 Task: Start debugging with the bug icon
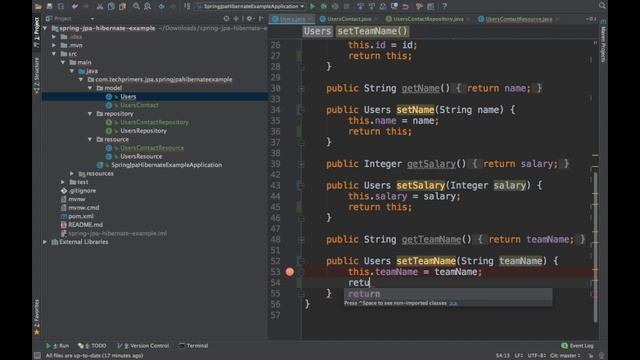click(x=324, y=6)
